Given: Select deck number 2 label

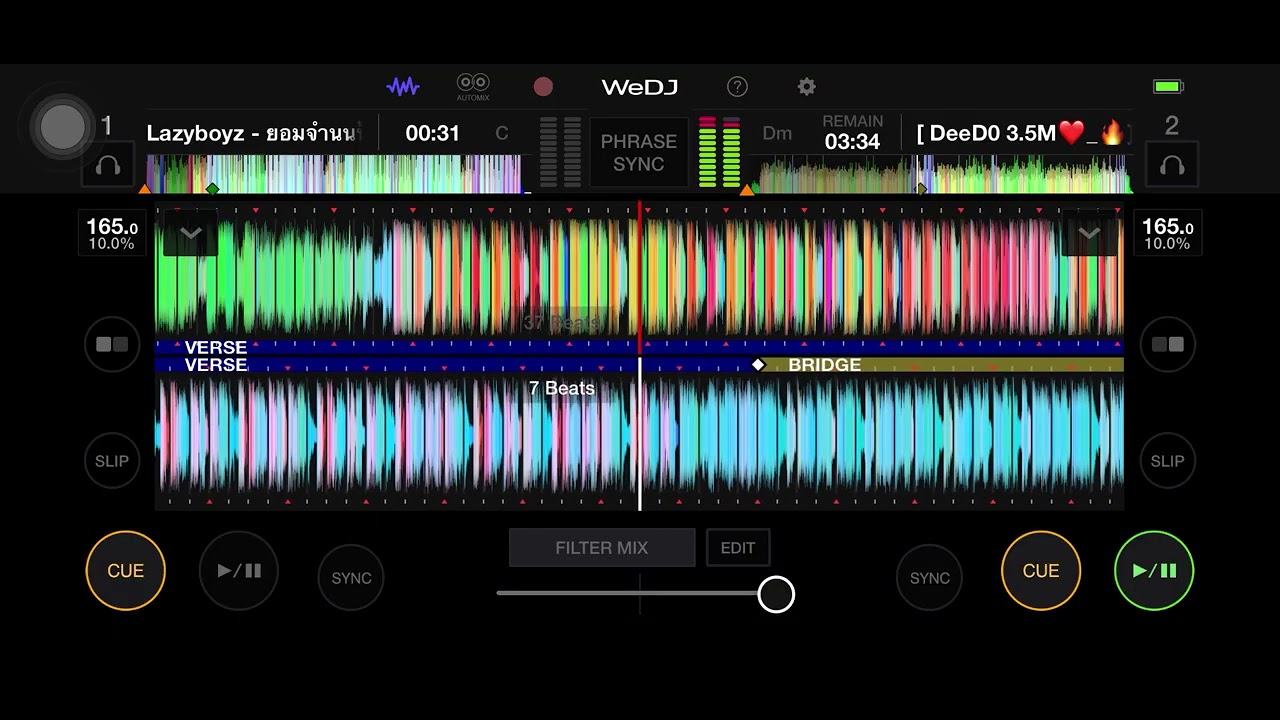Looking at the screenshot, I should [1172, 126].
